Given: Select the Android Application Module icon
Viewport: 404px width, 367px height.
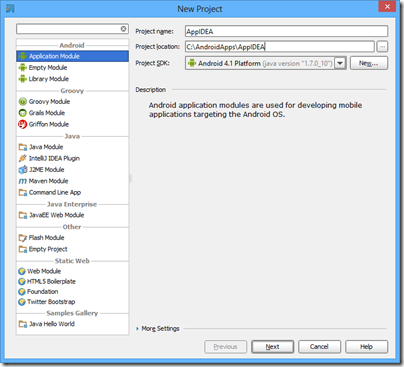Looking at the screenshot, I should [22, 56].
